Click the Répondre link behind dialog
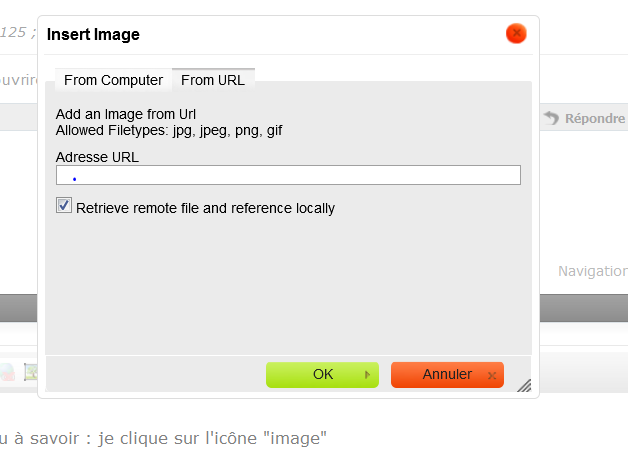 [595, 118]
